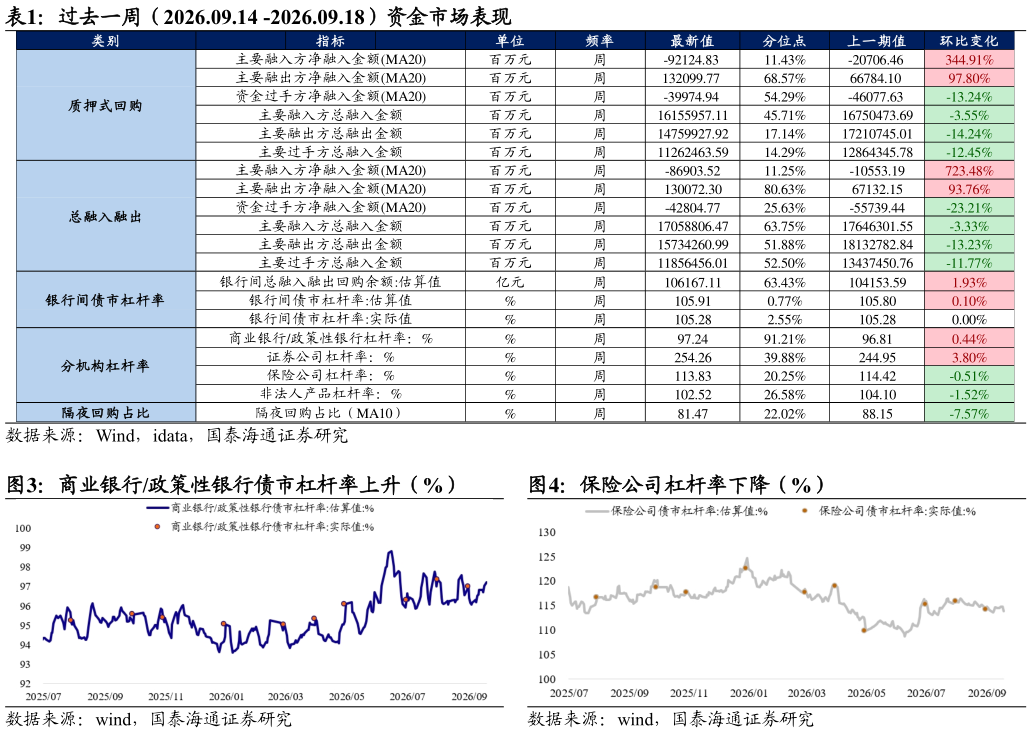Click the 分机构杠杆率 category cell
This screenshot has height=733, width=1032.
pyautogui.click(x=105, y=366)
